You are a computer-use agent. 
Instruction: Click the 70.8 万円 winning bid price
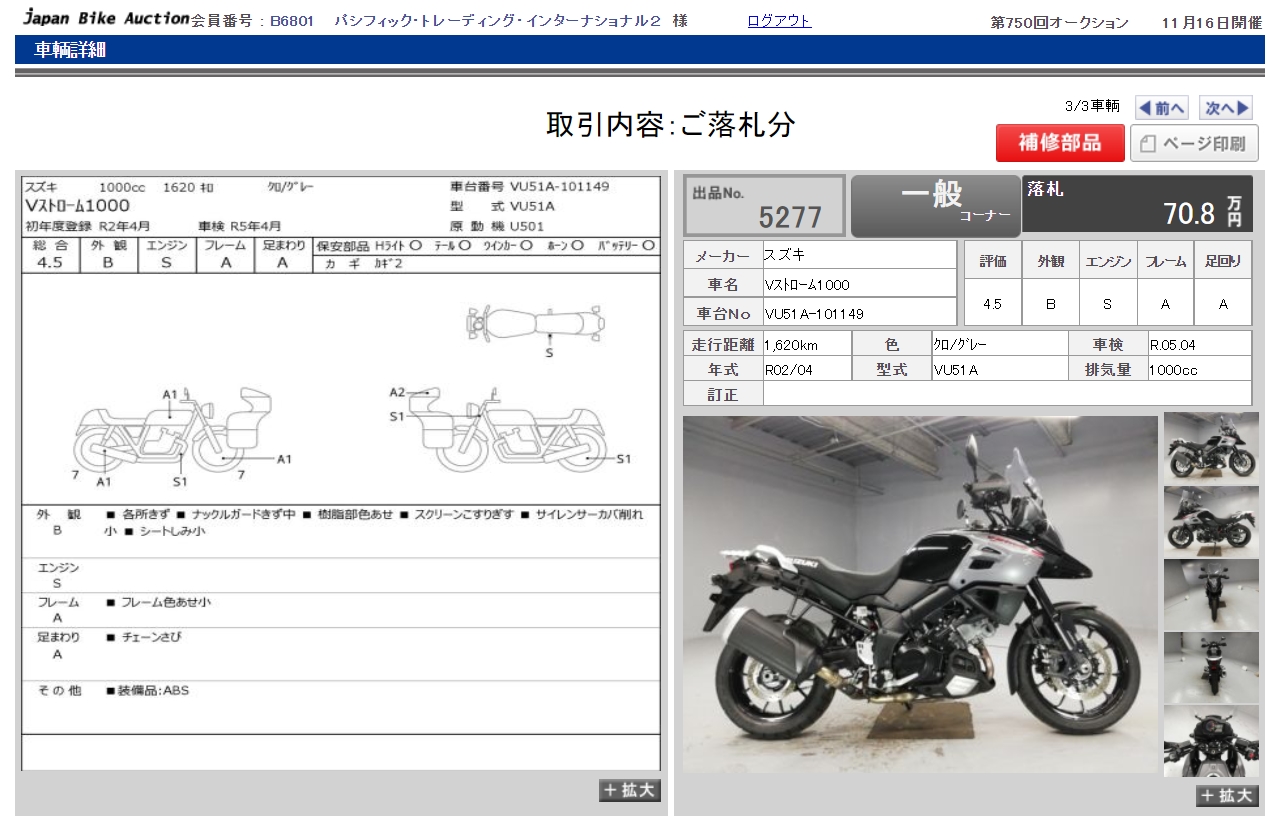[1203, 211]
